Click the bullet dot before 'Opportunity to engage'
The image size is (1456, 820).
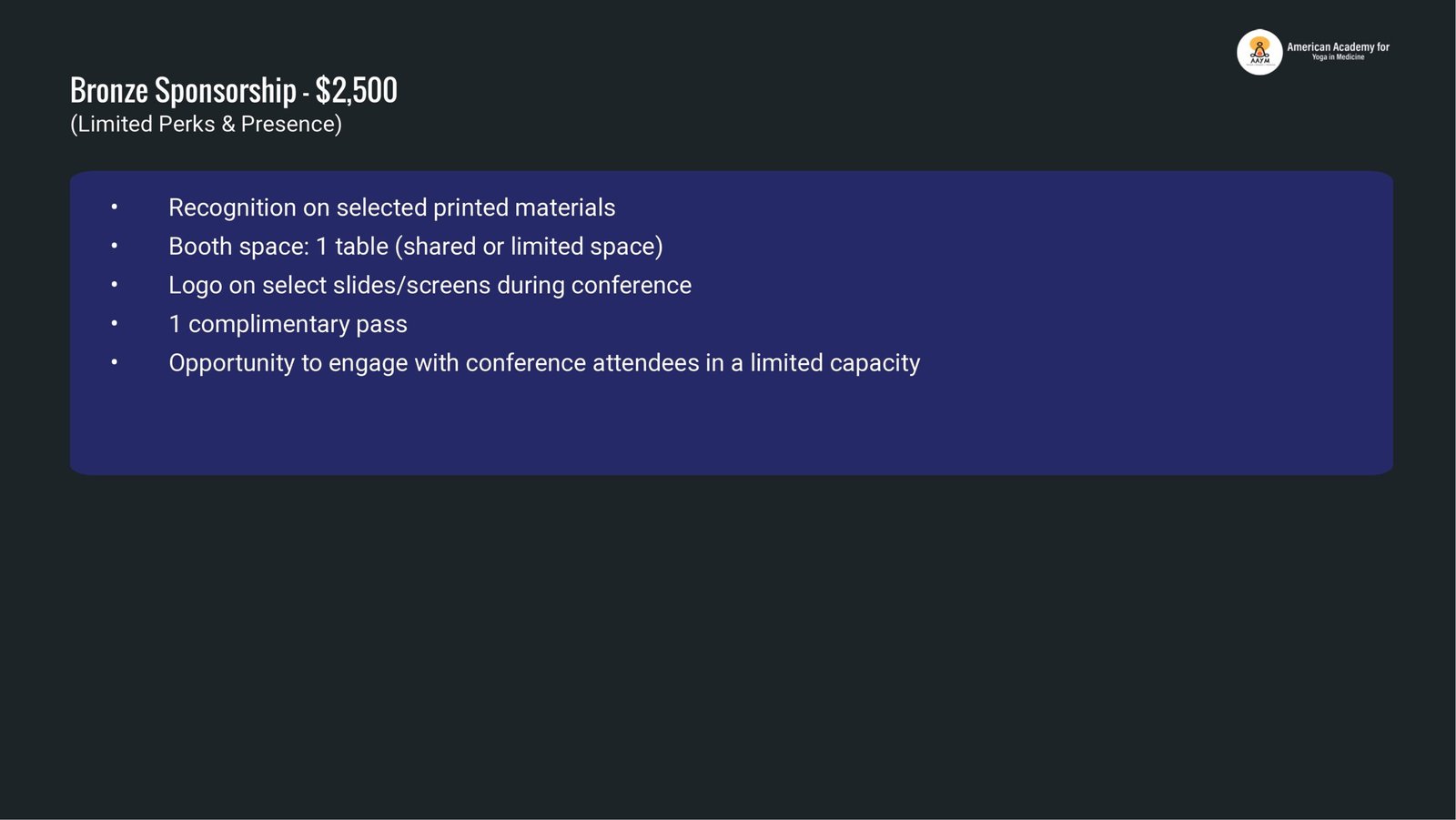click(x=115, y=362)
